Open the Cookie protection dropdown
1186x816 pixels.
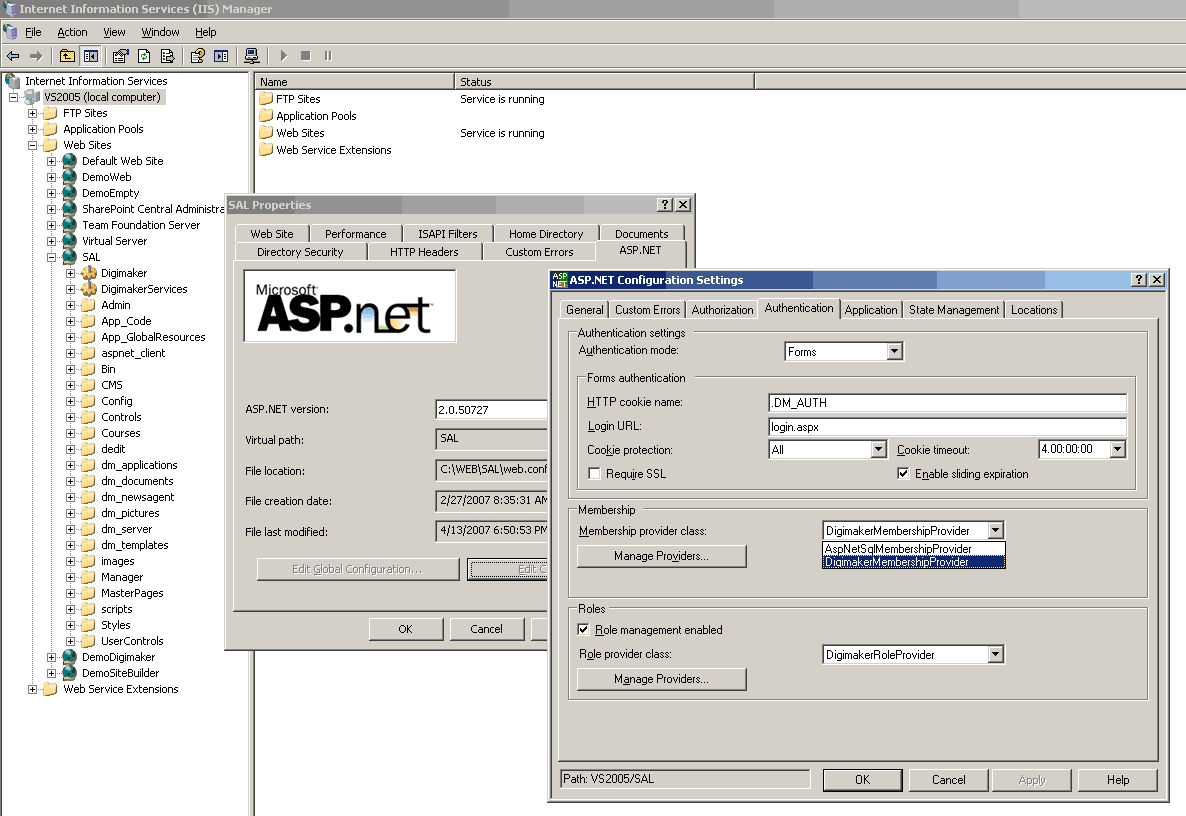878,449
